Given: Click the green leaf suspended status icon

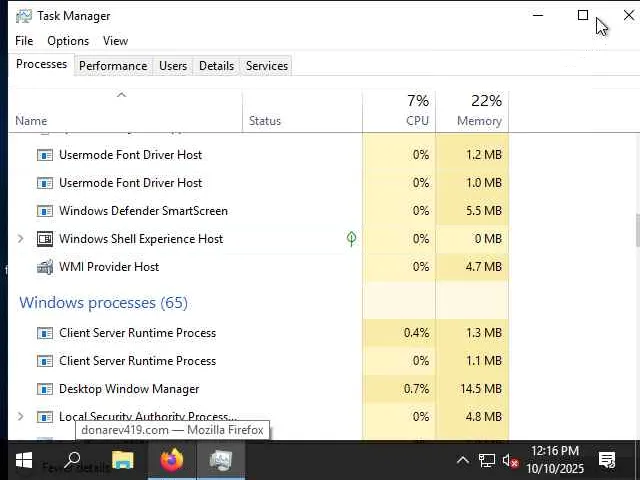Looking at the screenshot, I should (x=351, y=239).
